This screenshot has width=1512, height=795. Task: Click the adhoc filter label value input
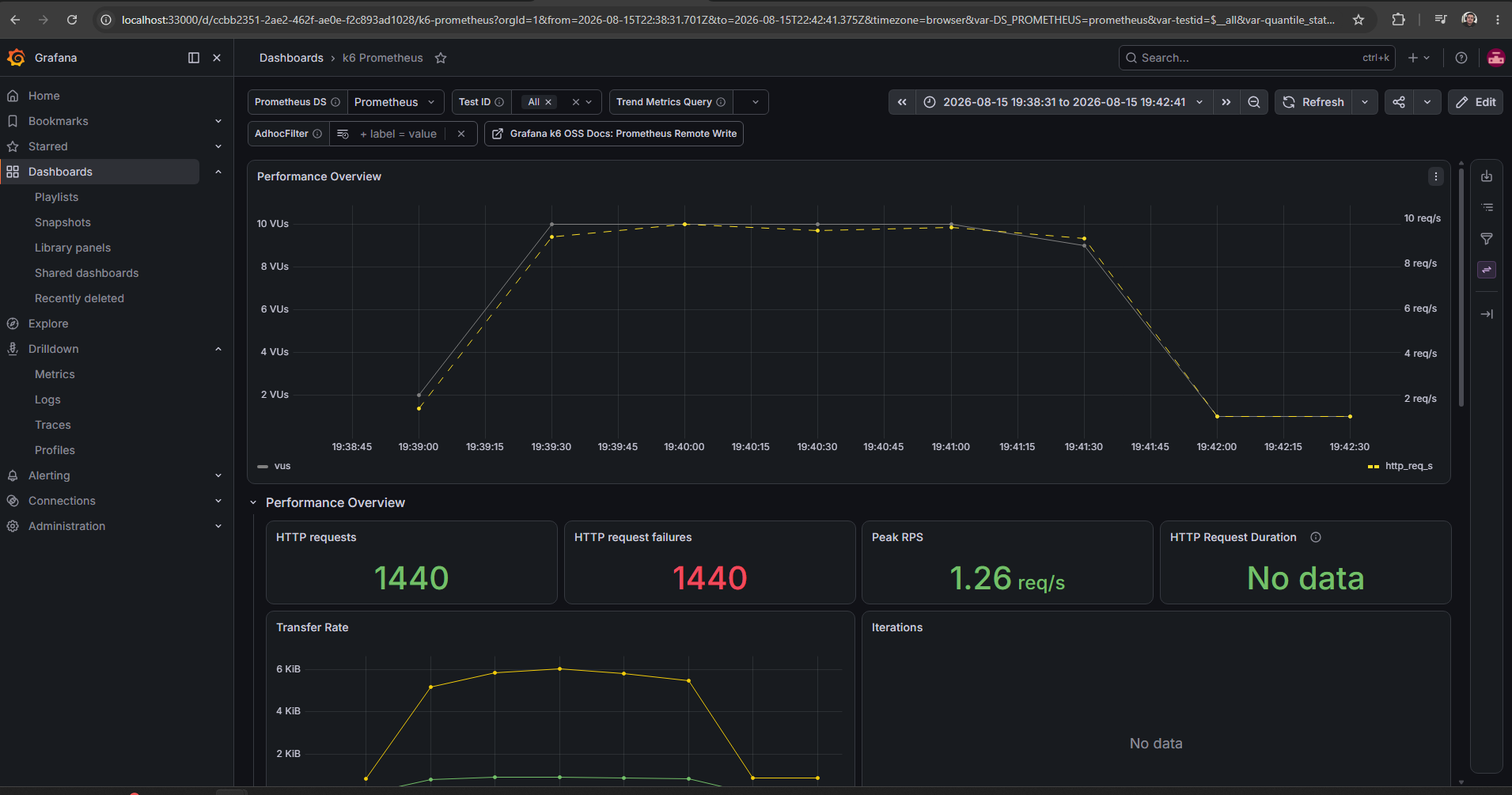398,134
